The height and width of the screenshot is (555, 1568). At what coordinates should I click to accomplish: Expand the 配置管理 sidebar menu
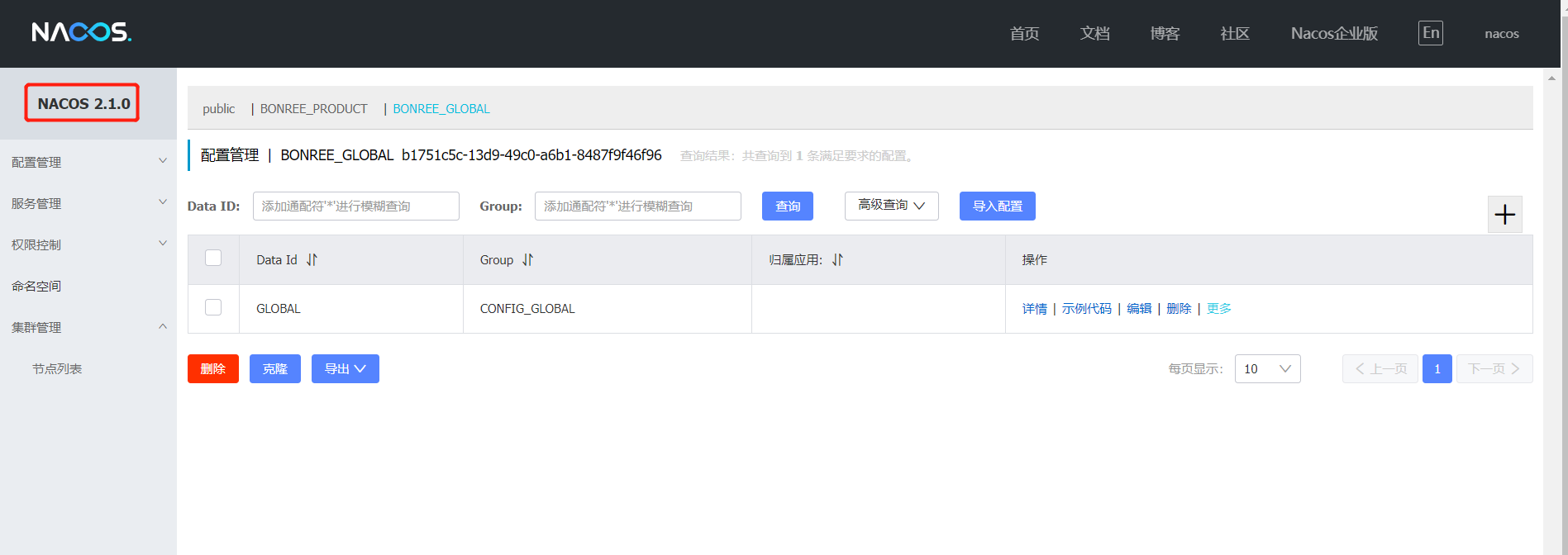[88, 162]
